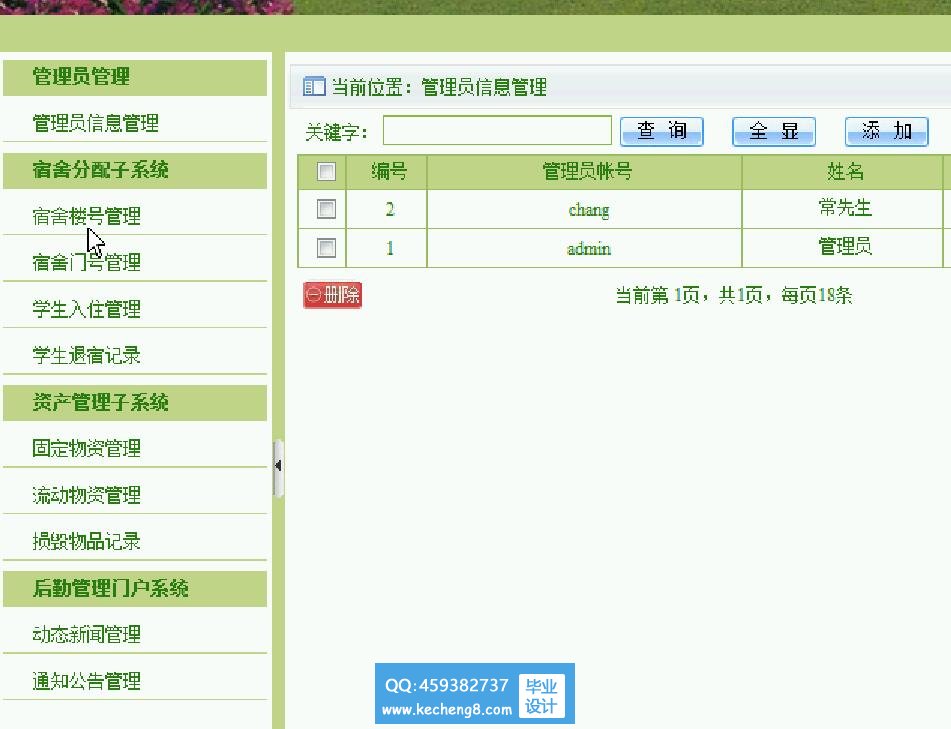Toggle the select-all checkbox in table header

pyautogui.click(x=326, y=172)
